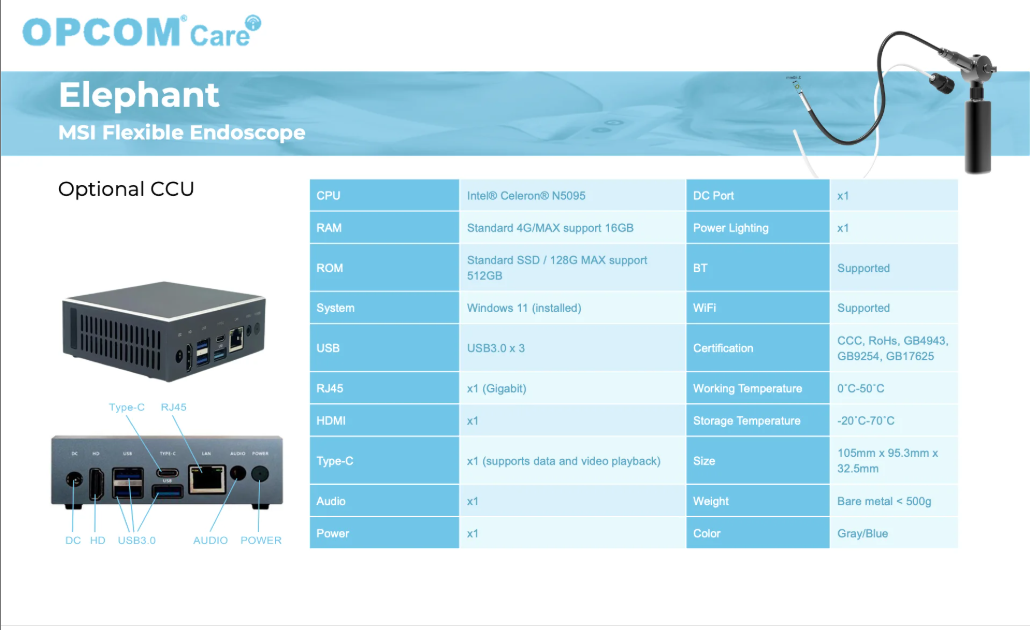Select the WiFi header cell
This screenshot has height=630, width=1030.
(x=757, y=307)
